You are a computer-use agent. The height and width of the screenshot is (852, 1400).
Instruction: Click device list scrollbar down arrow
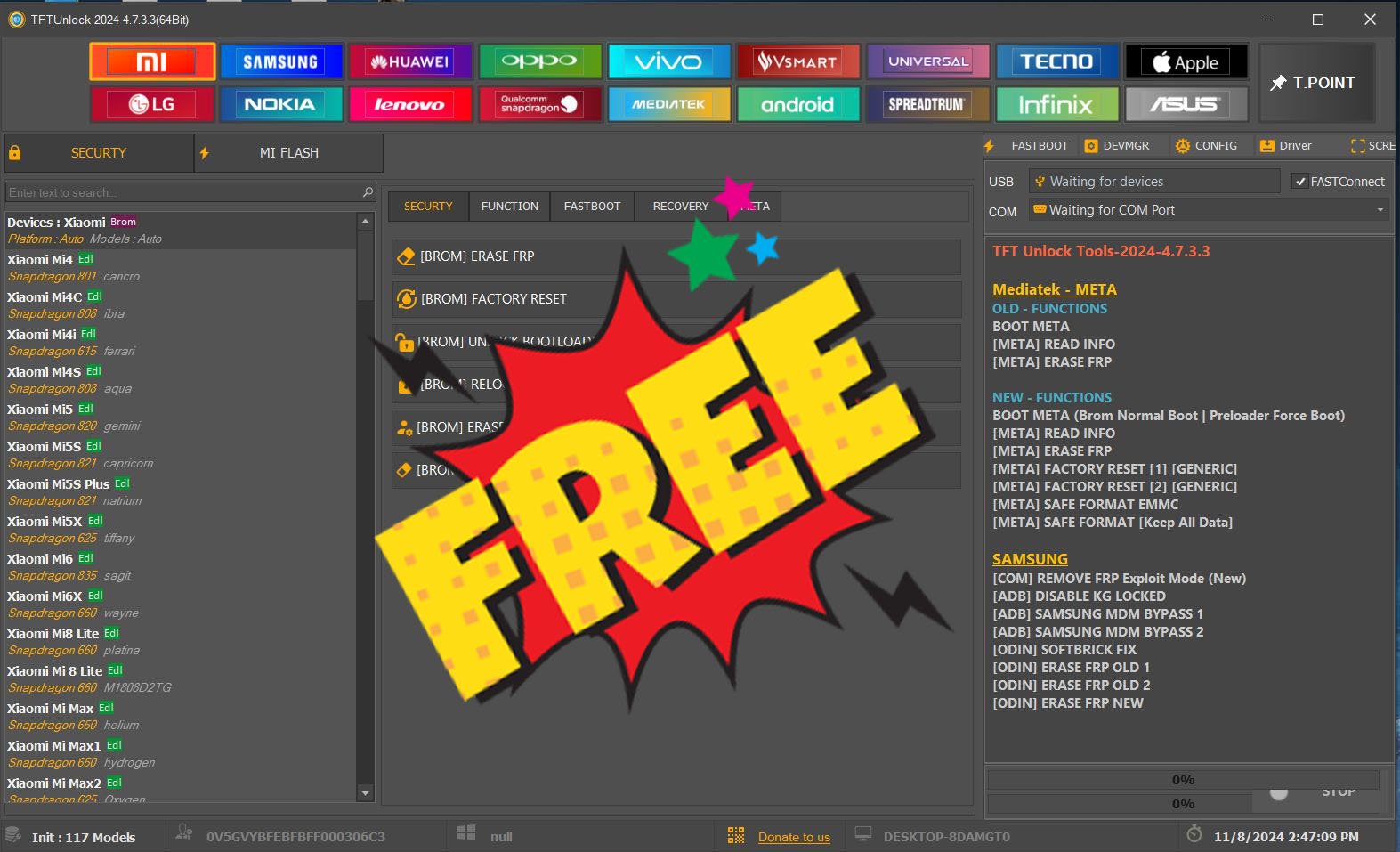point(365,792)
